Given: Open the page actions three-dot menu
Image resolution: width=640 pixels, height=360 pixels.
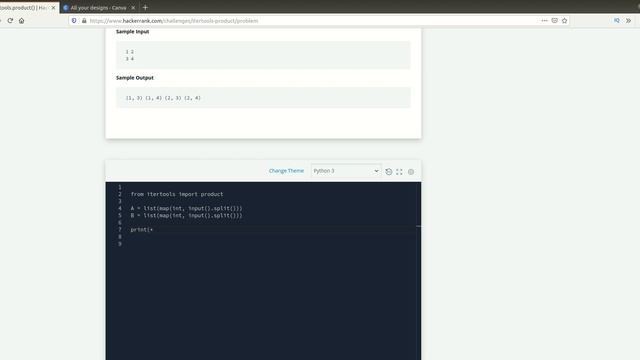Looking at the screenshot, I should [x=544, y=20].
